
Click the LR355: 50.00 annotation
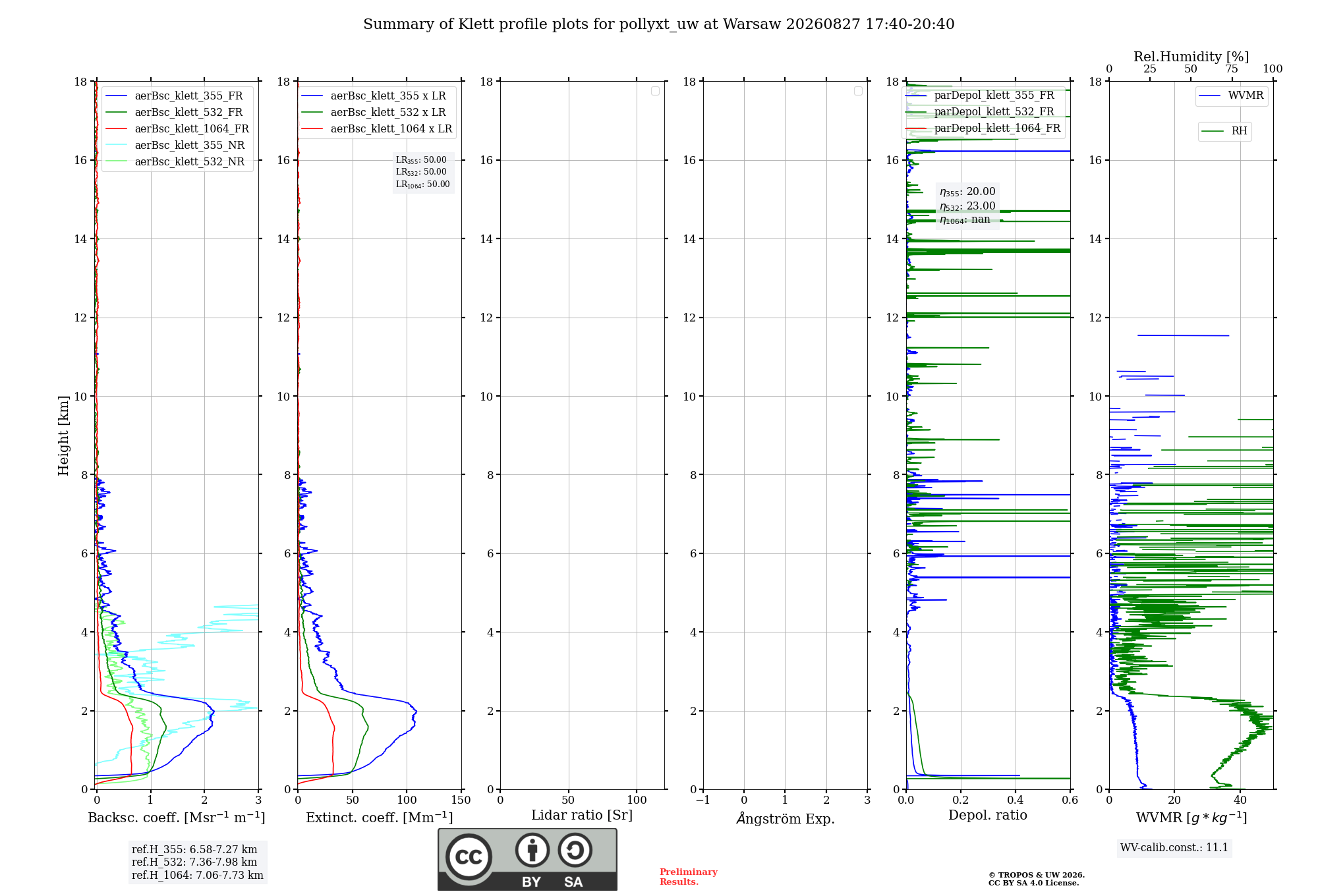pyautogui.click(x=421, y=160)
